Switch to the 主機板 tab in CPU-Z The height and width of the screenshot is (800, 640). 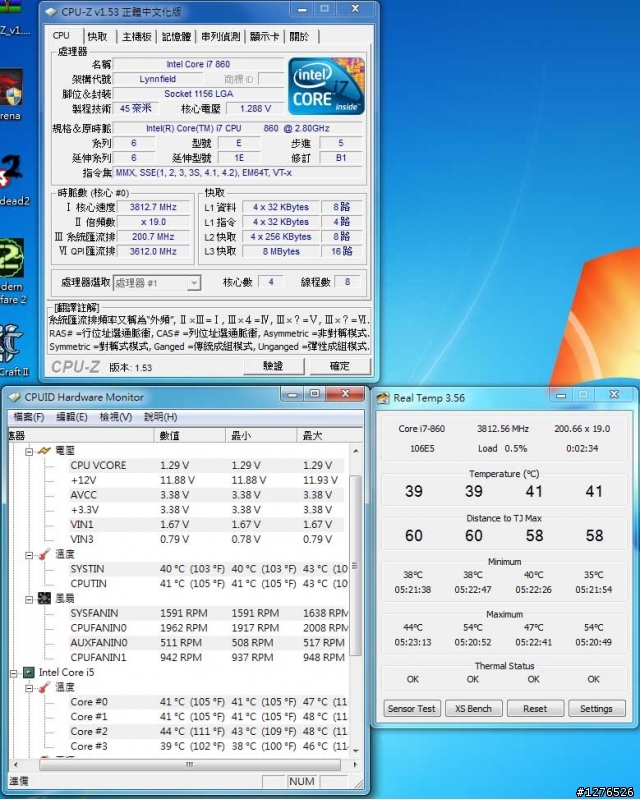tap(137, 36)
